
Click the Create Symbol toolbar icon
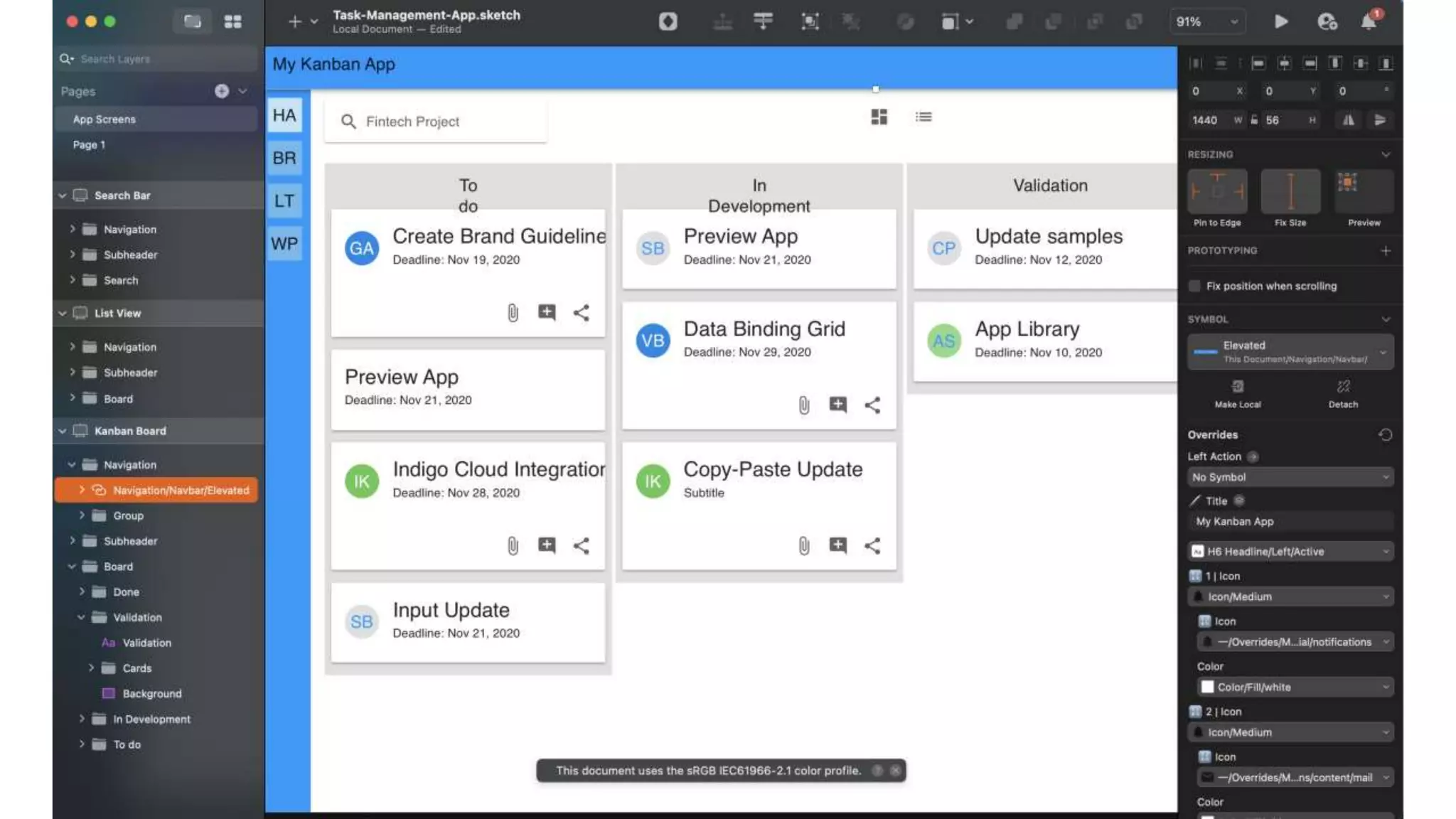(668, 21)
